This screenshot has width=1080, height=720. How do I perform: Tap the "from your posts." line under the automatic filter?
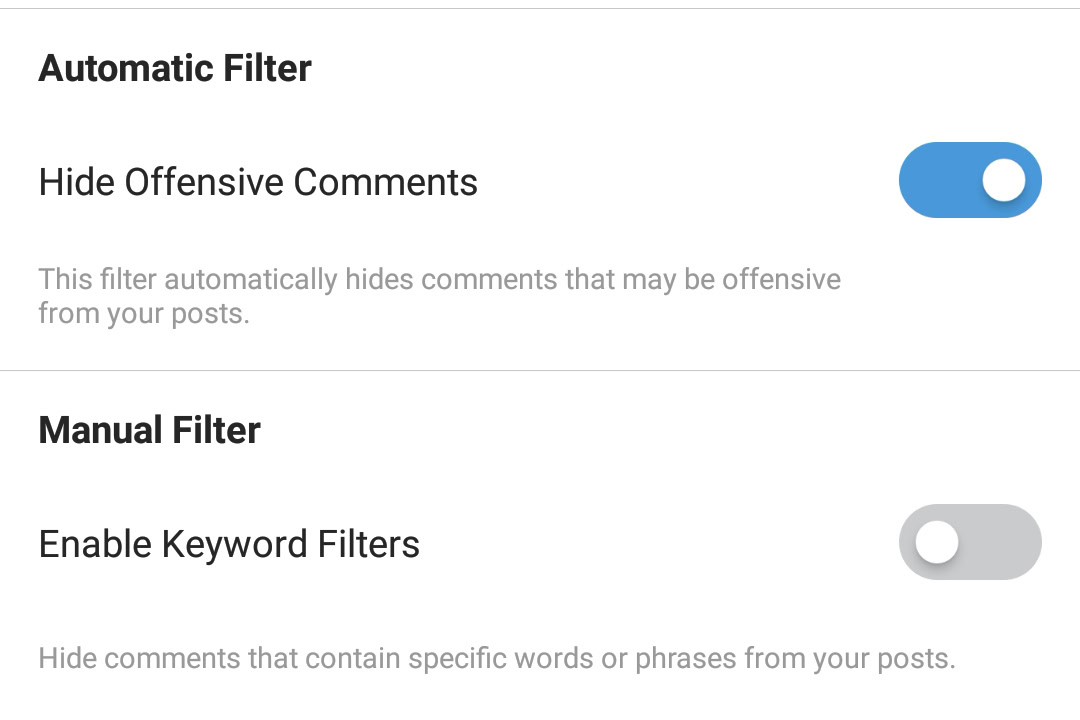click(x=143, y=314)
